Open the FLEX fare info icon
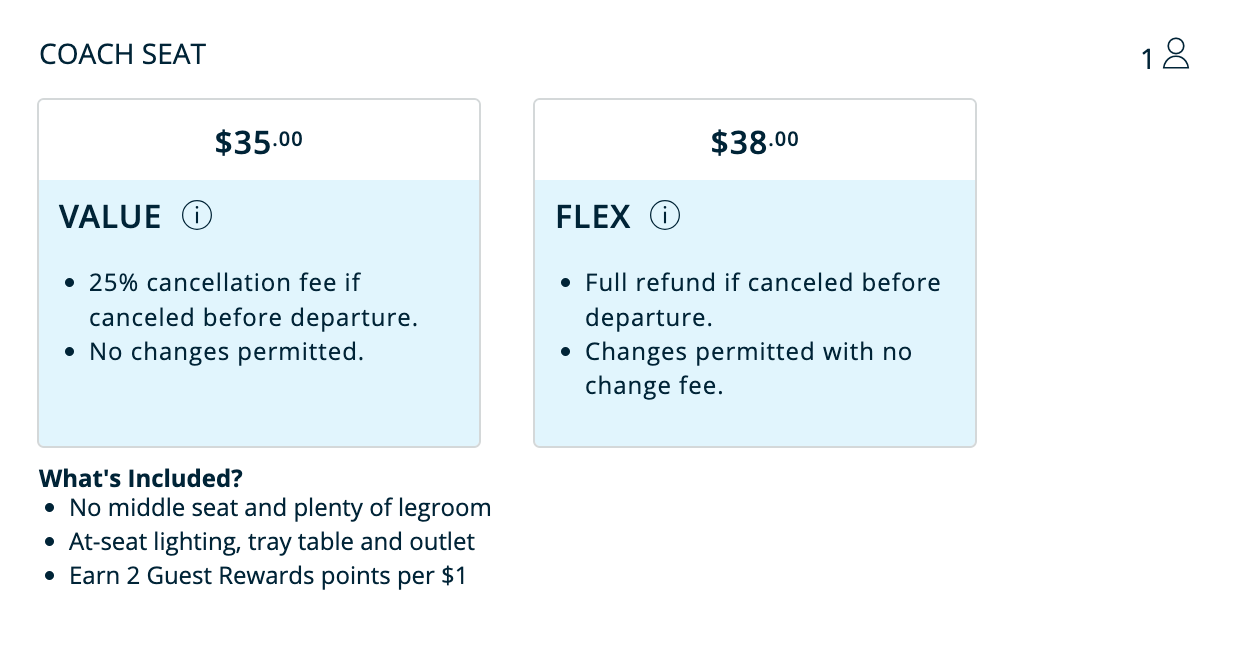 [665, 216]
